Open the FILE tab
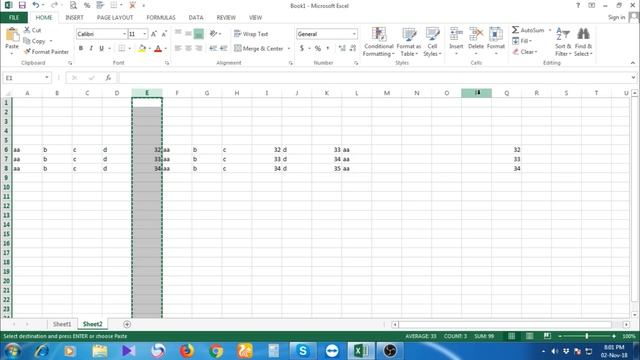 click(x=14, y=18)
